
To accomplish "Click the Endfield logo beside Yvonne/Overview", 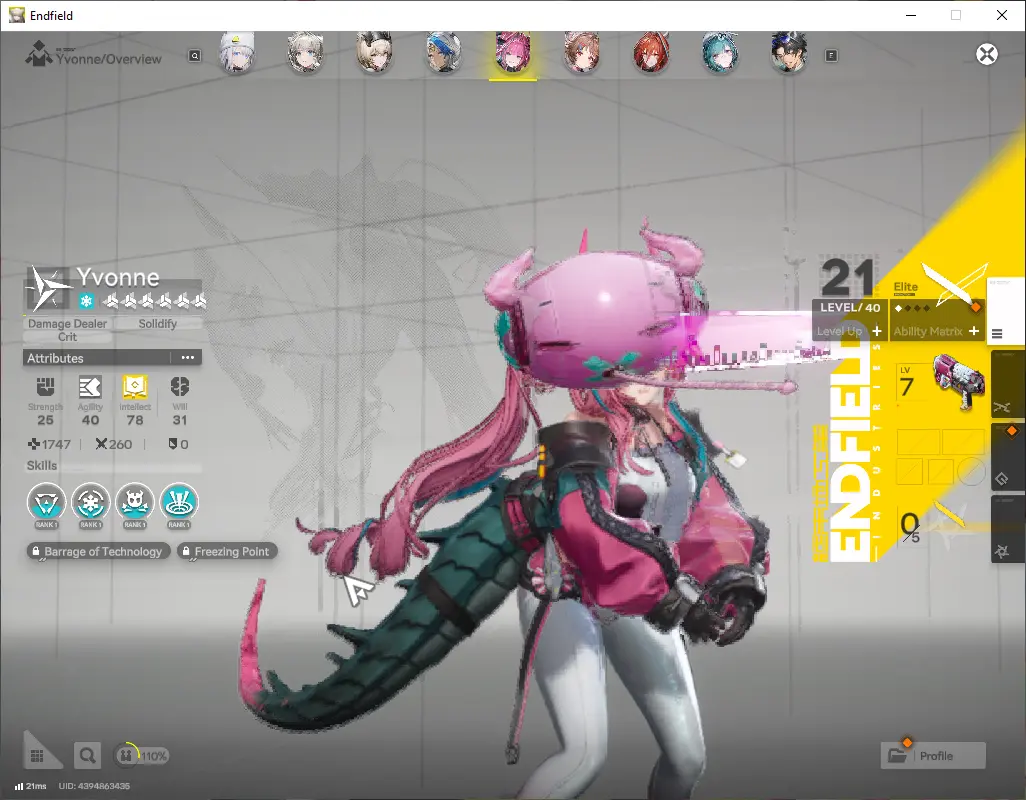I will point(39,54).
